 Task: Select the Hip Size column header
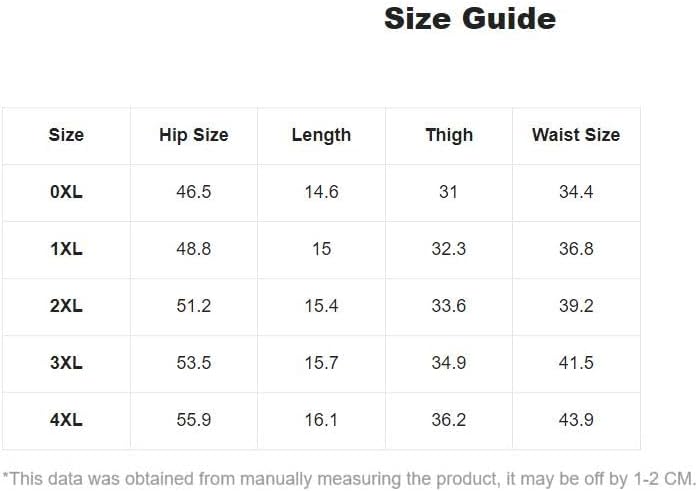pos(194,135)
